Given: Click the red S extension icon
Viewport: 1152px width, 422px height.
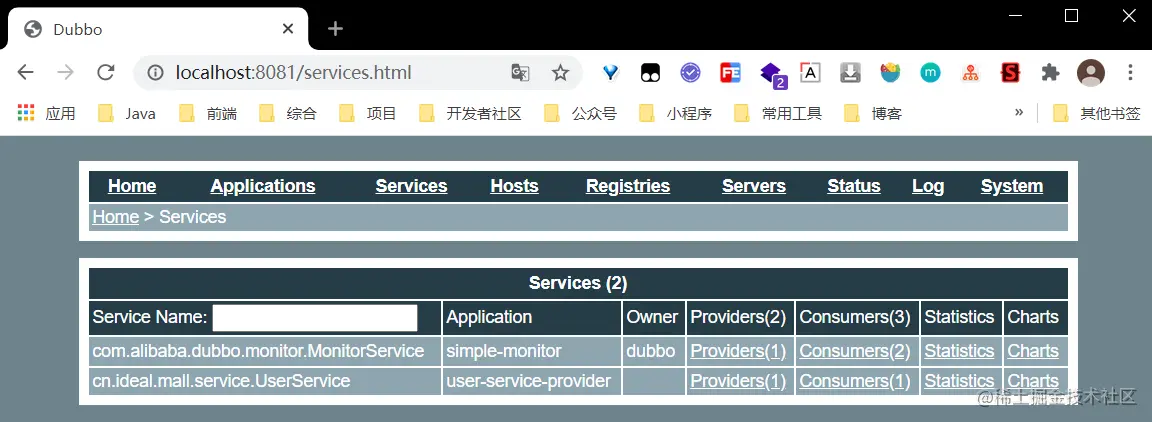Looking at the screenshot, I should point(1011,72).
